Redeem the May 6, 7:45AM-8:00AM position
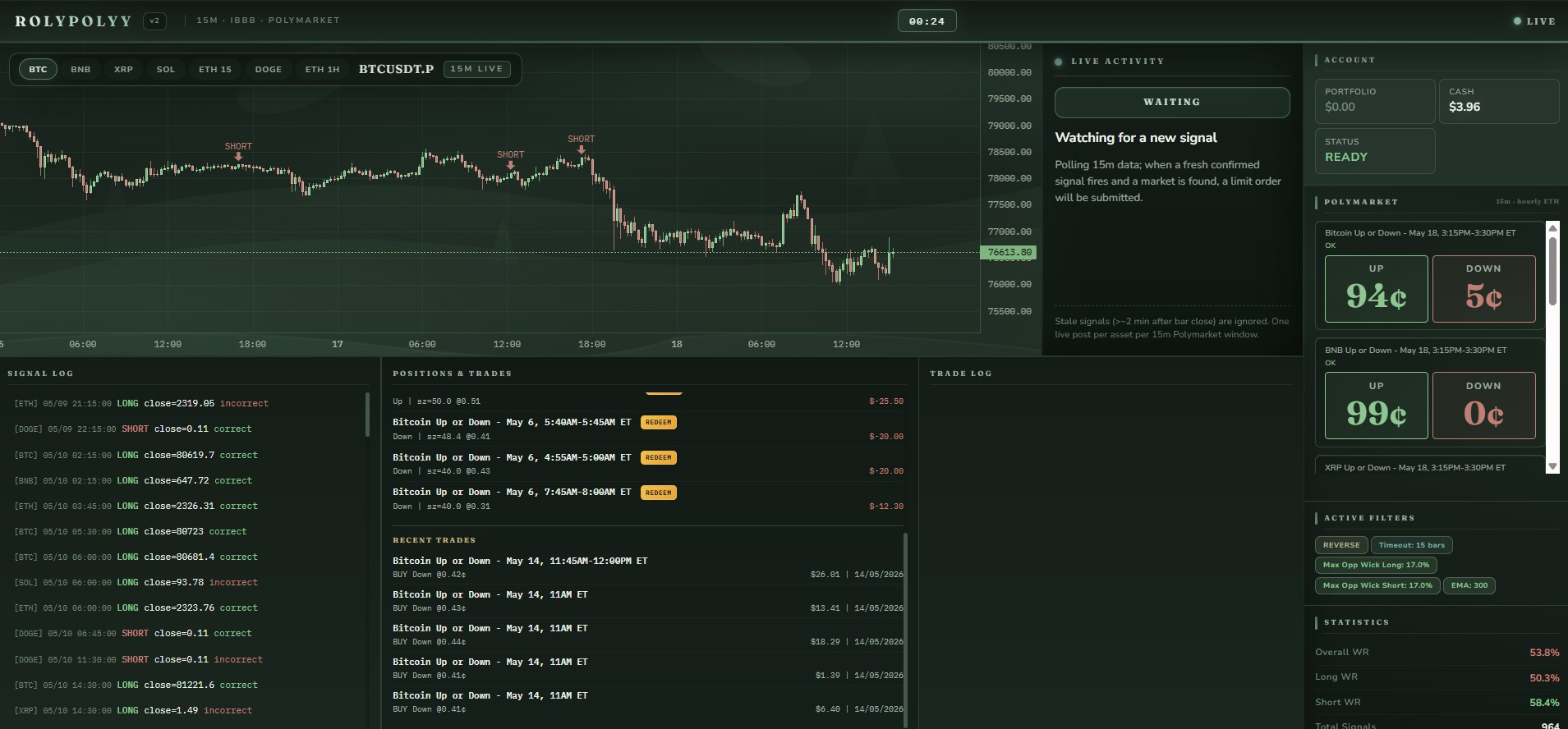The height and width of the screenshot is (729, 1568). point(659,493)
